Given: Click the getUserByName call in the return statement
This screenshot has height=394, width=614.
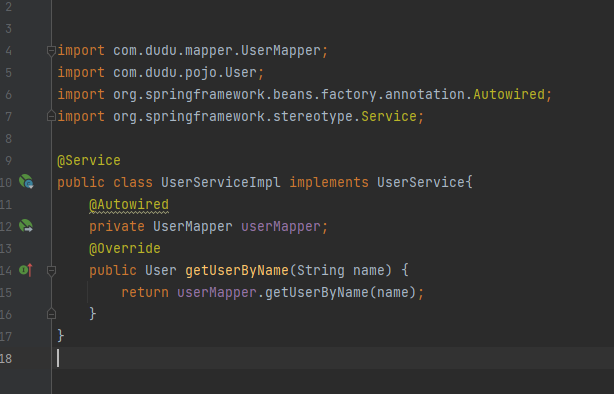Looking at the screenshot, I should point(317,293).
